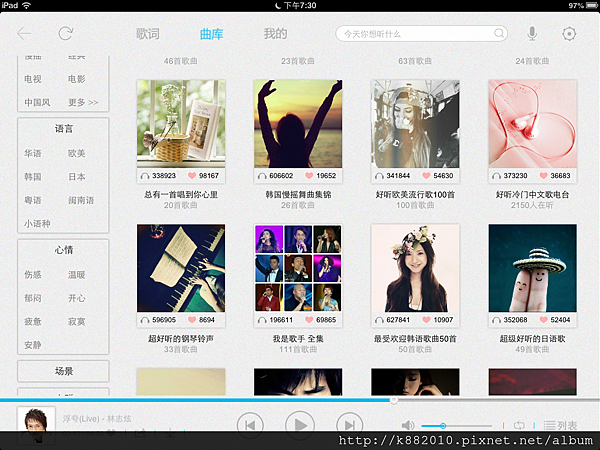
Task: Tap the headphone icon beside 352068
Action: pyautogui.click(x=496, y=320)
